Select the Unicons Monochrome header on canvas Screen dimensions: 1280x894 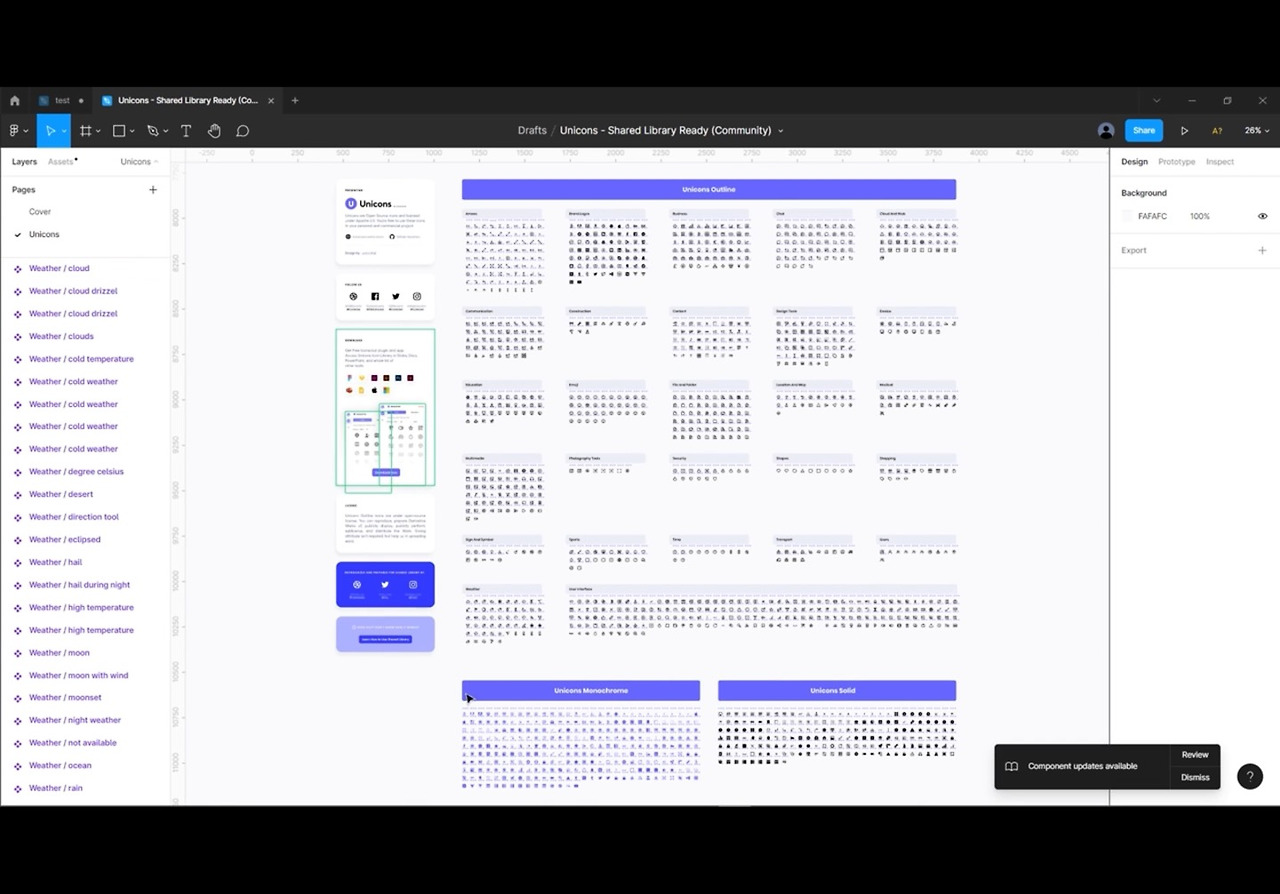[x=581, y=691]
